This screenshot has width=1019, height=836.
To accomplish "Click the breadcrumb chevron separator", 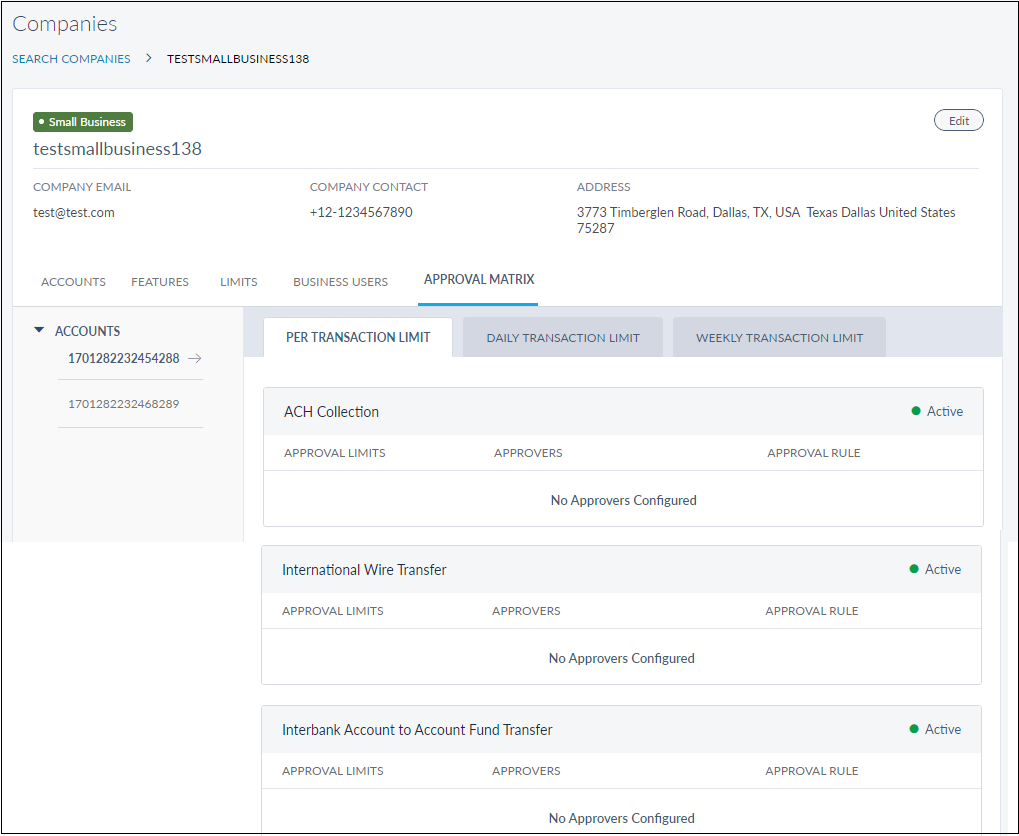I will [149, 59].
